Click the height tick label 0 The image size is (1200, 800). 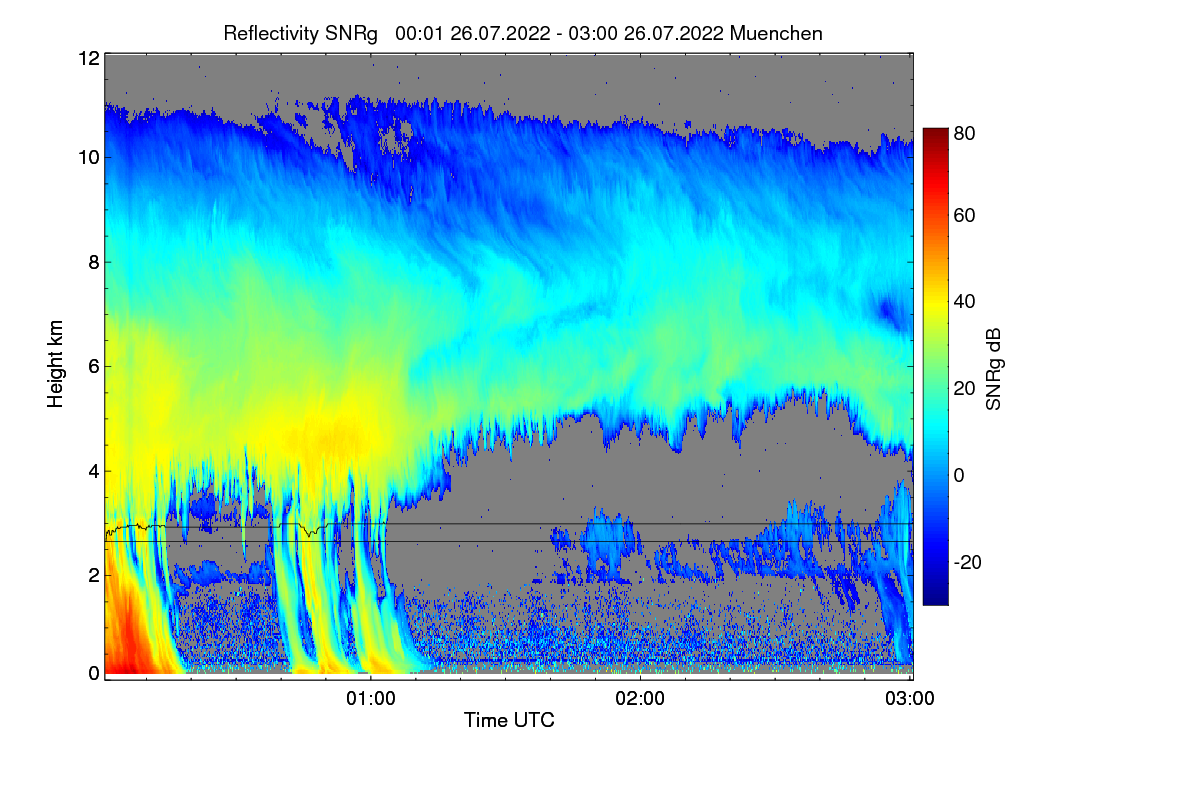click(x=93, y=673)
